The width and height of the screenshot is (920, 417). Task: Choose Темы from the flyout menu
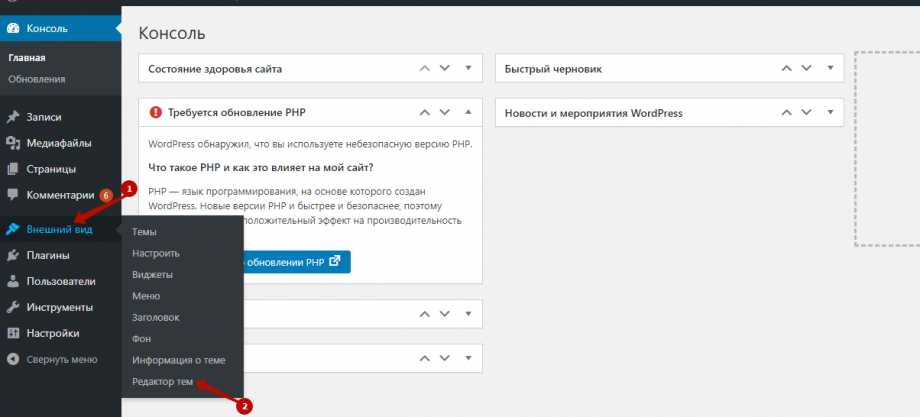click(x=144, y=232)
